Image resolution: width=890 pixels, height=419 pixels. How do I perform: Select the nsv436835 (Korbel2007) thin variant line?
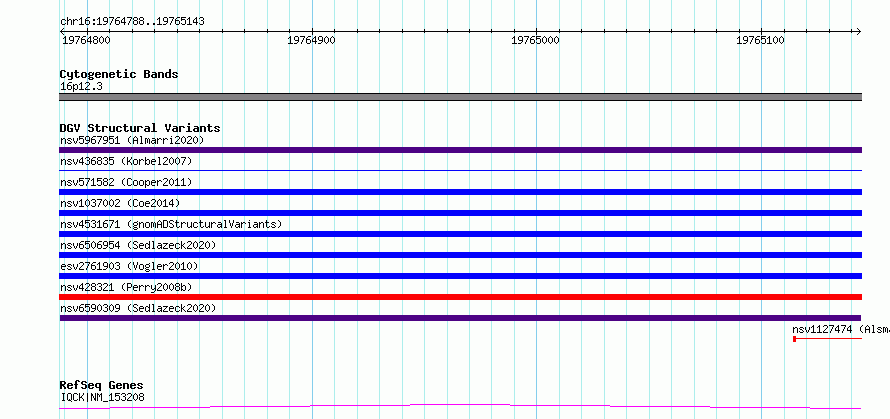pyautogui.click(x=460, y=170)
